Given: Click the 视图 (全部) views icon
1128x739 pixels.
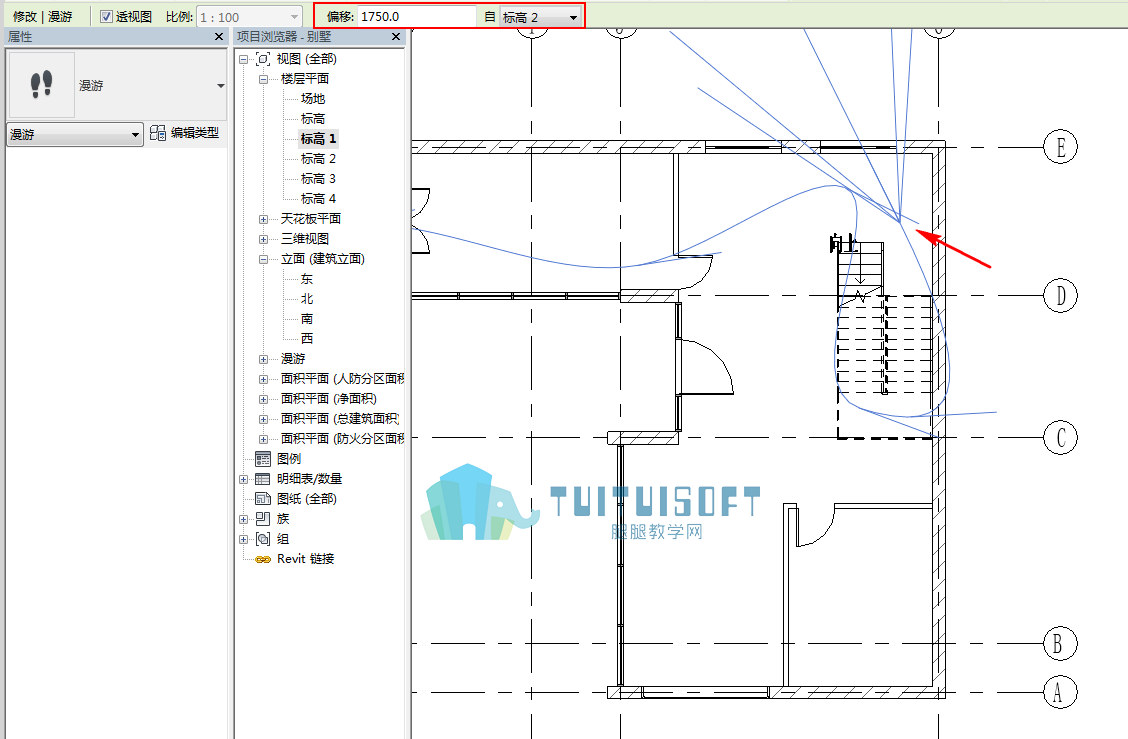Looking at the screenshot, I should coord(263,59).
